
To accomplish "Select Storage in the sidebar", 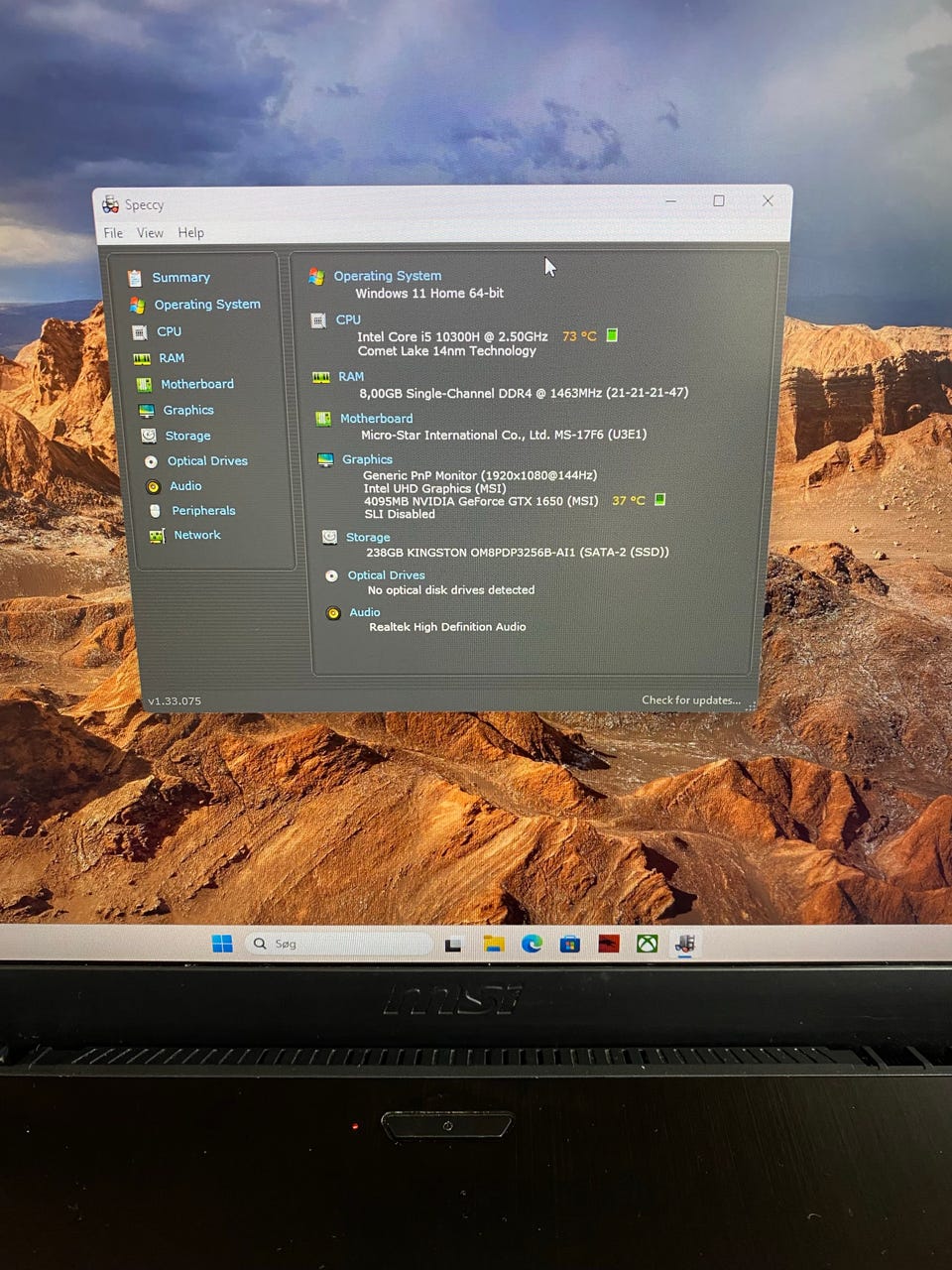I will (x=187, y=436).
